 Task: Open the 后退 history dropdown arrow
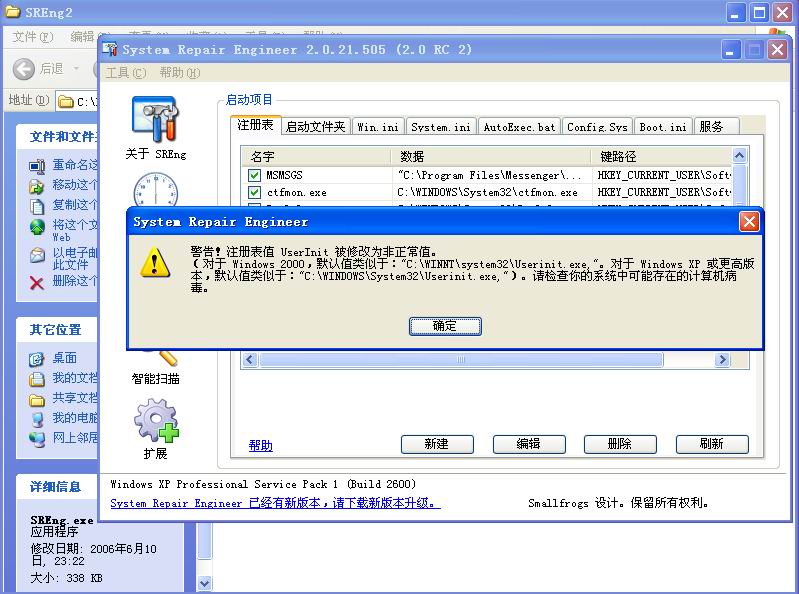tap(76, 68)
